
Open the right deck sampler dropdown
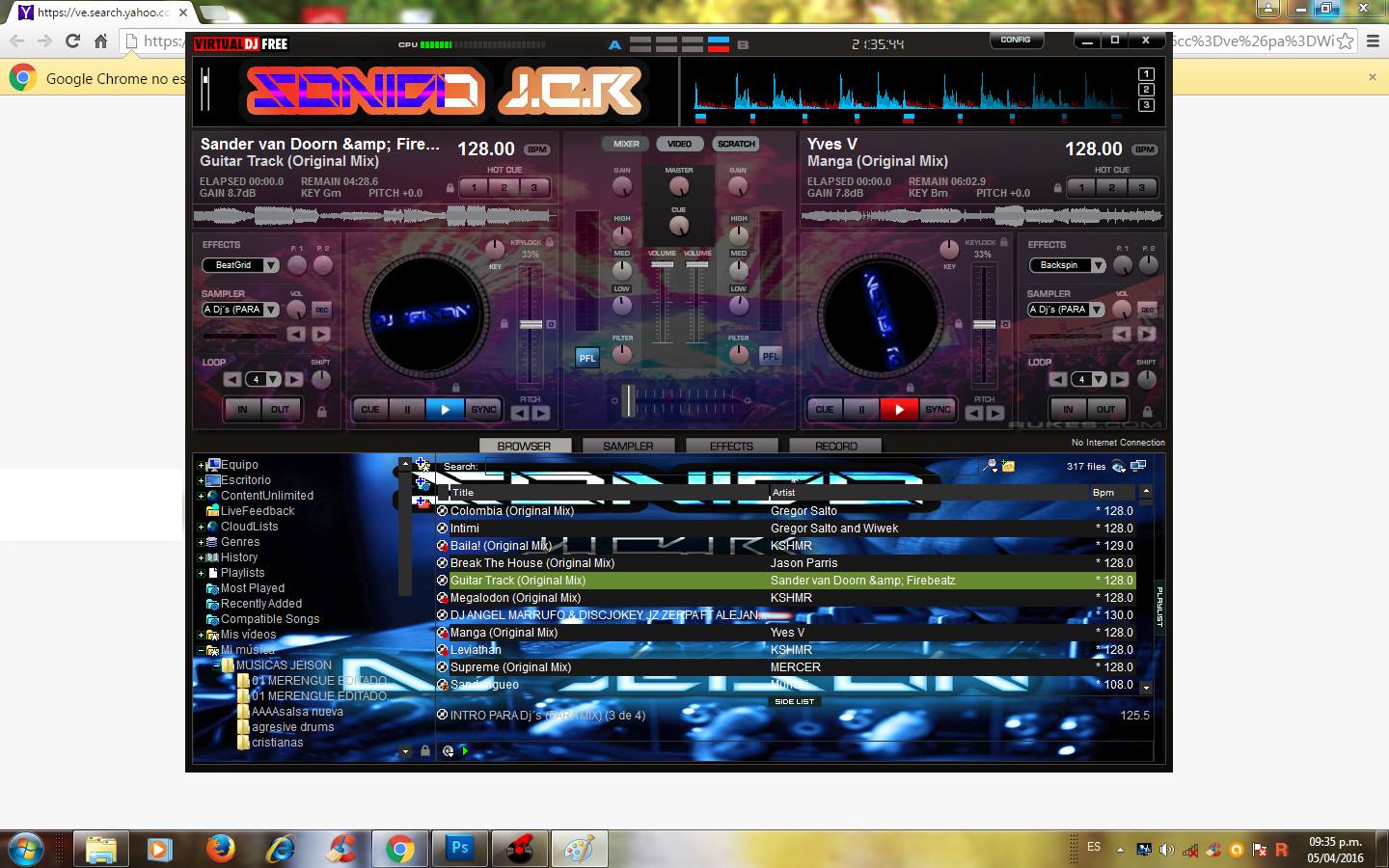(x=1097, y=310)
